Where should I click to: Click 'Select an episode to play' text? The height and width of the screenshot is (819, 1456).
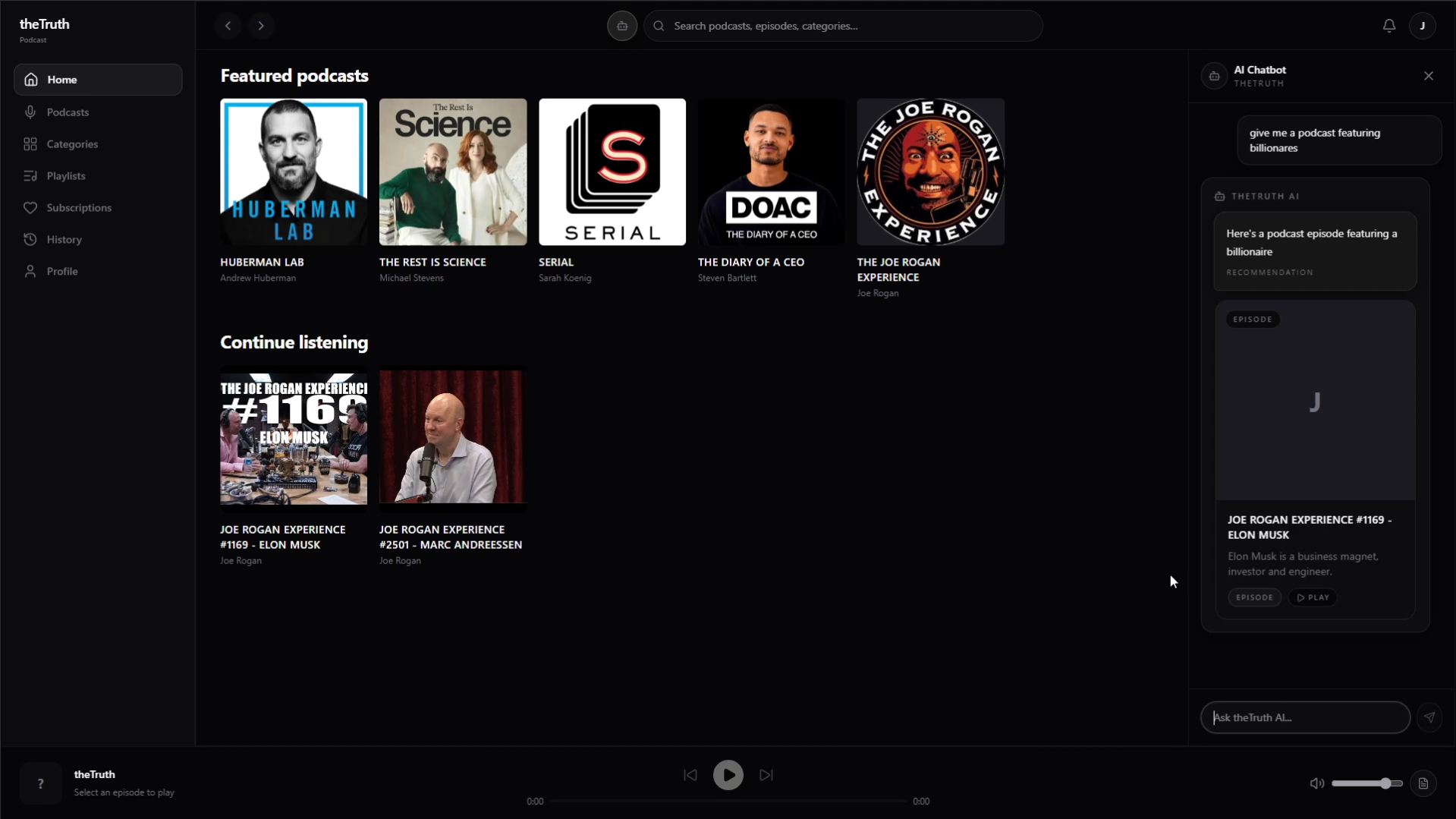point(124,792)
